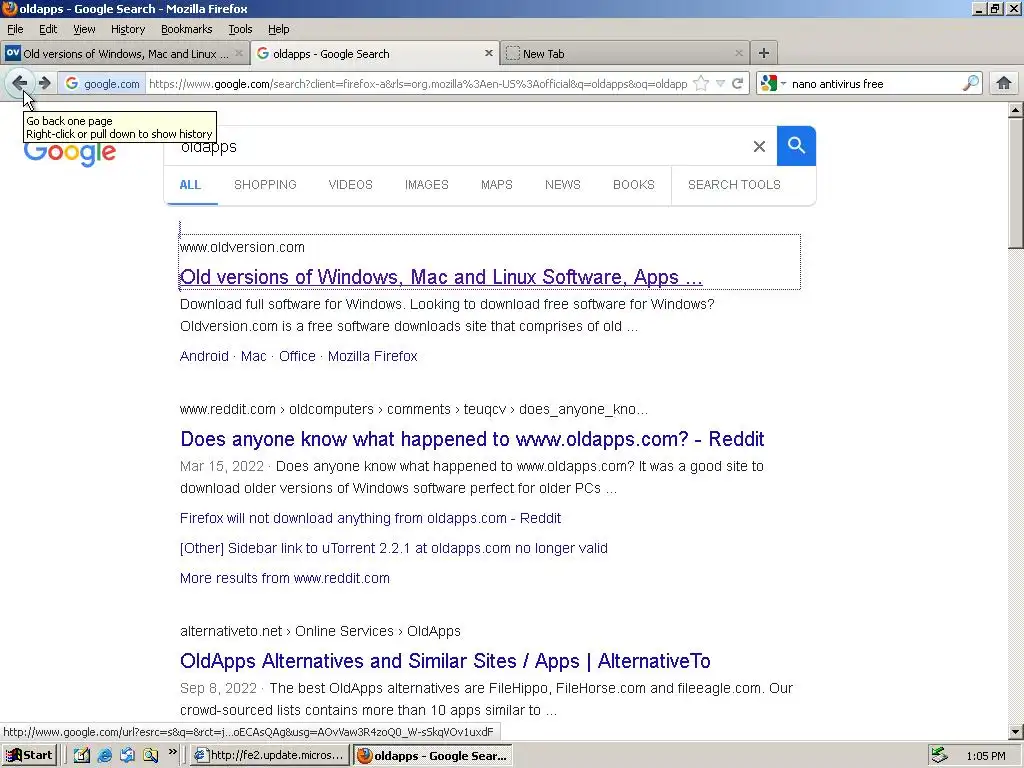Open the site identity google.com badge

[x=103, y=84]
